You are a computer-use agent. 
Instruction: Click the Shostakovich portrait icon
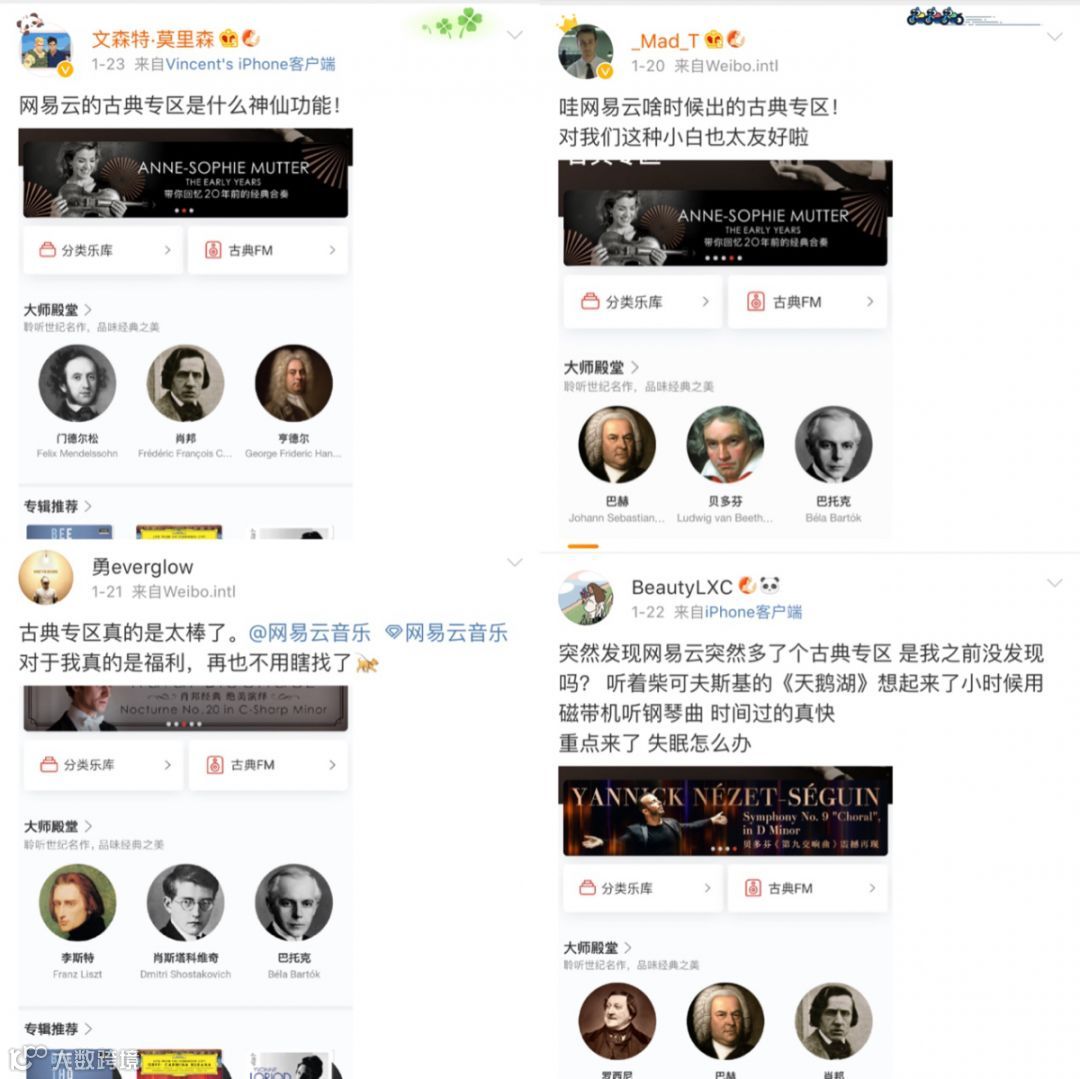185,902
